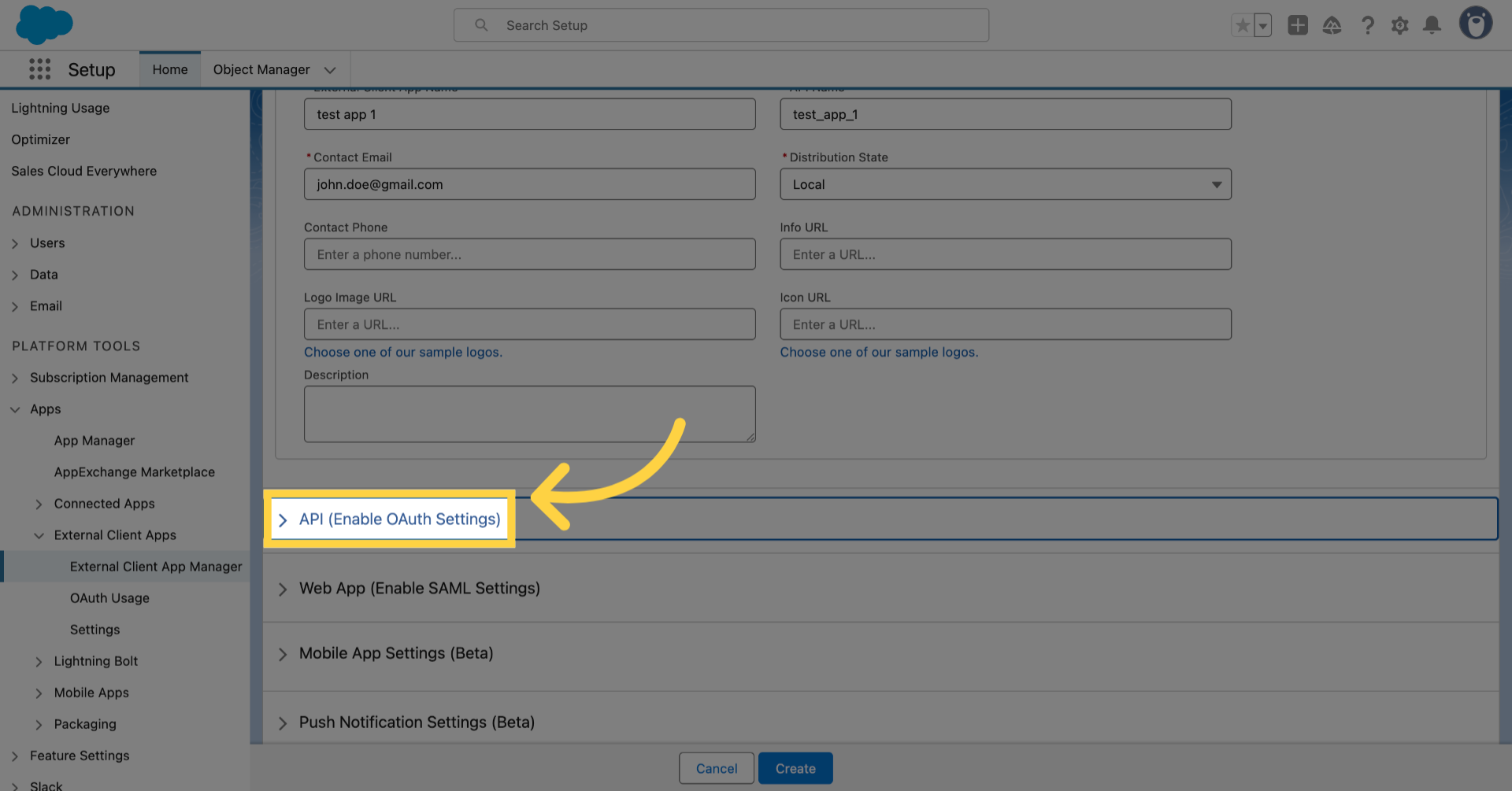Click the Create button

(x=795, y=768)
